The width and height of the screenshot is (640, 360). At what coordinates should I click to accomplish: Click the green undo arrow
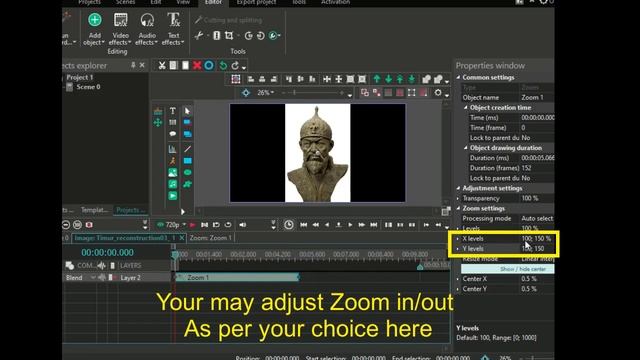click(x=223, y=65)
